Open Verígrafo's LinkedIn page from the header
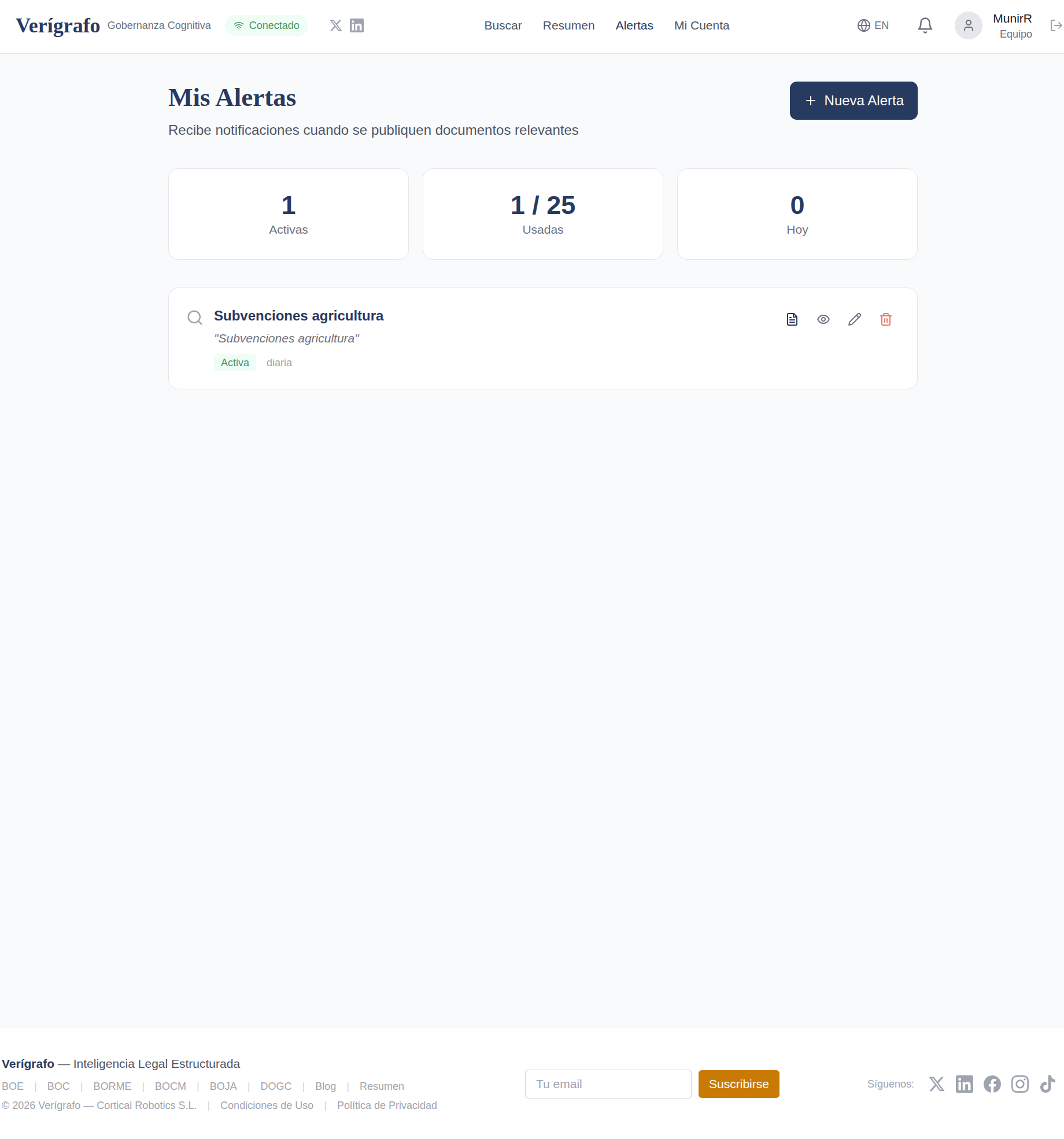1064x1139 pixels. click(x=357, y=25)
